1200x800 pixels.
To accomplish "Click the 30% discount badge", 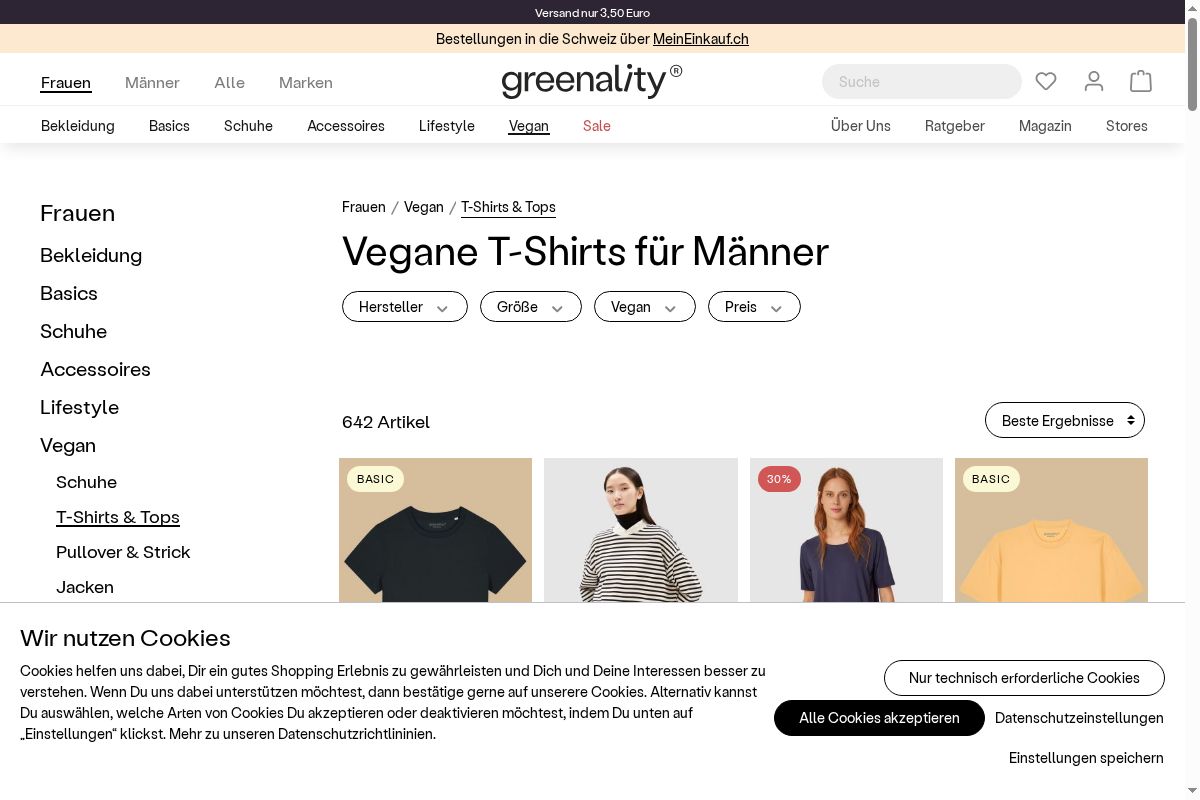I will point(779,479).
